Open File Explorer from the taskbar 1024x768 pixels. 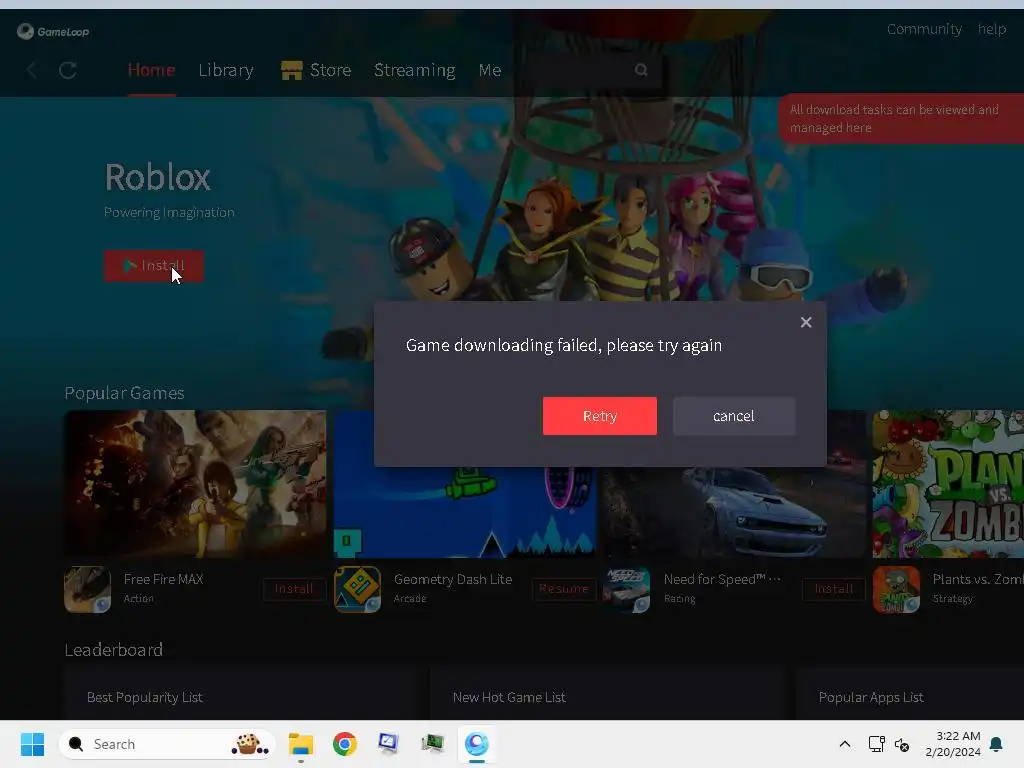(301, 744)
